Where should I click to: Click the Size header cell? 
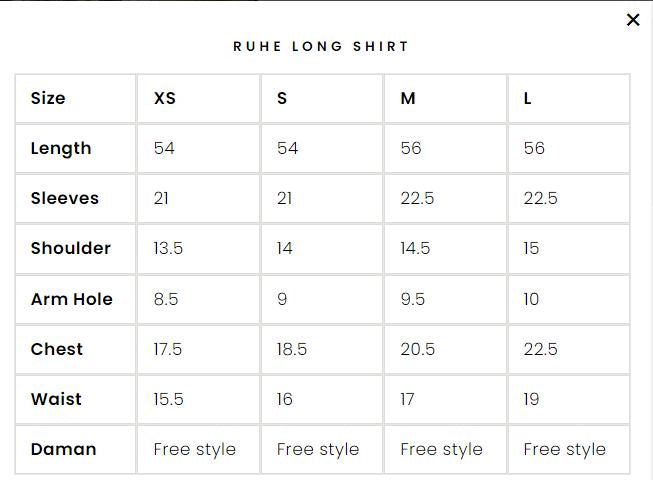(48, 98)
